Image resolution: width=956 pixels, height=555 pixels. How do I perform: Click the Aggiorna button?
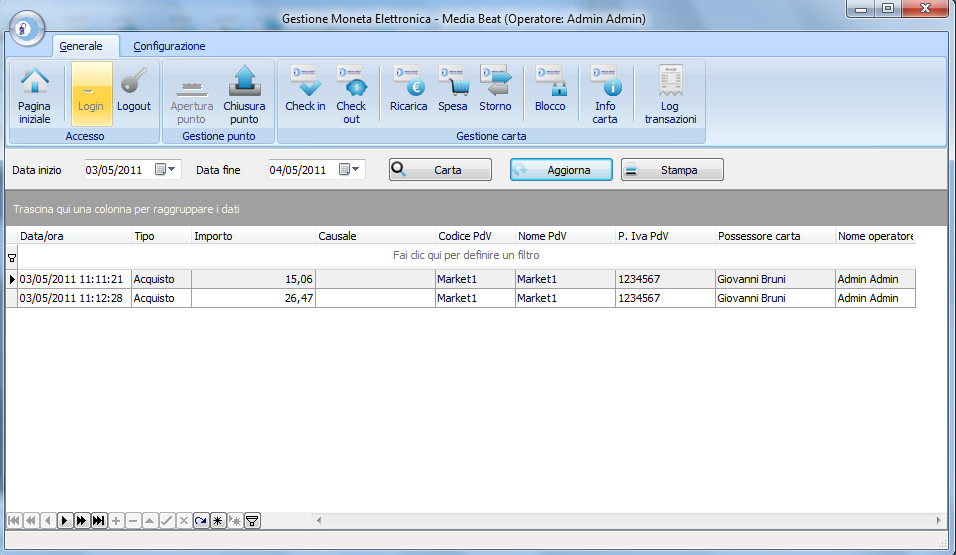point(562,170)
